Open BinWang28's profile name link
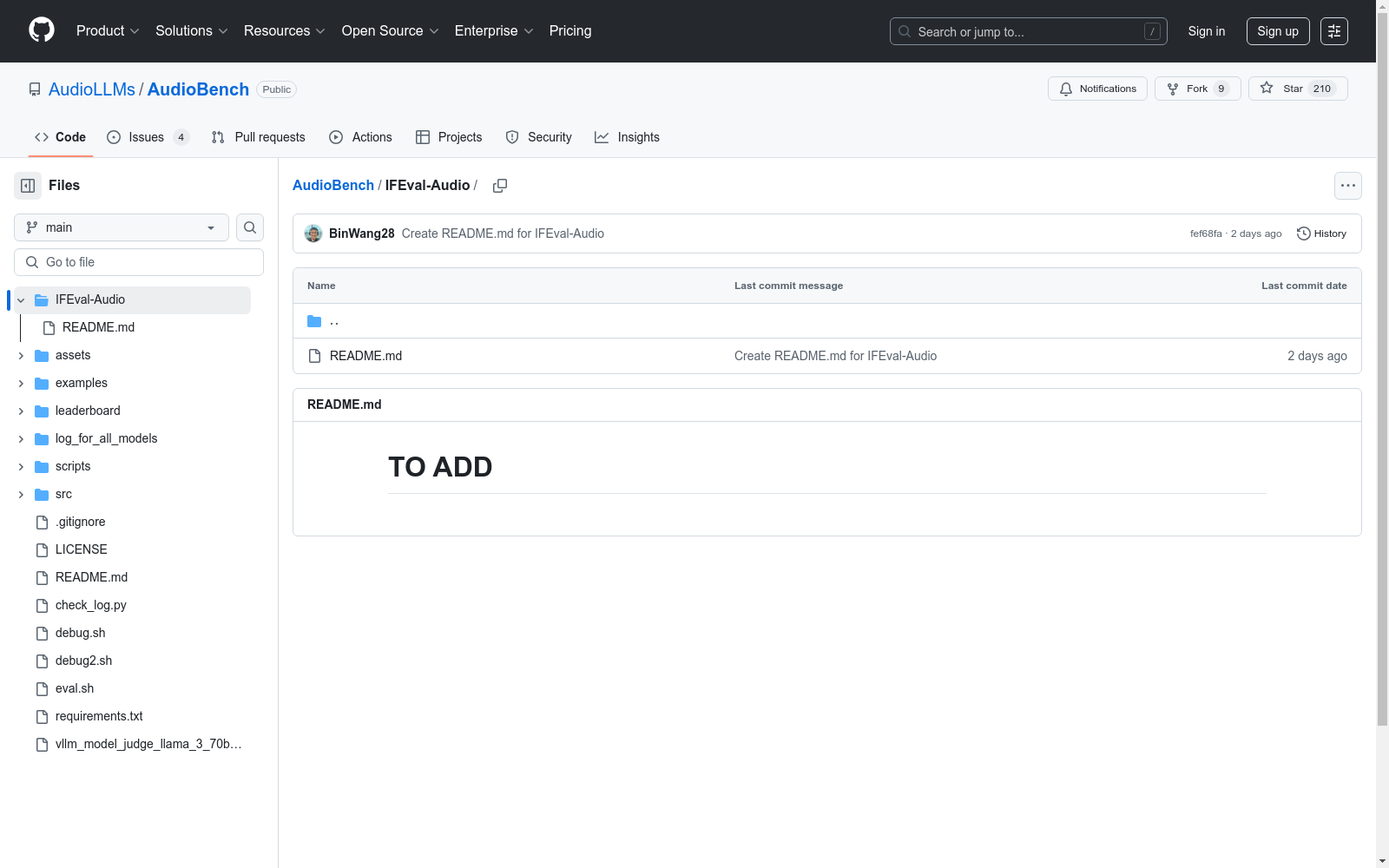 [x=362, y=233]
